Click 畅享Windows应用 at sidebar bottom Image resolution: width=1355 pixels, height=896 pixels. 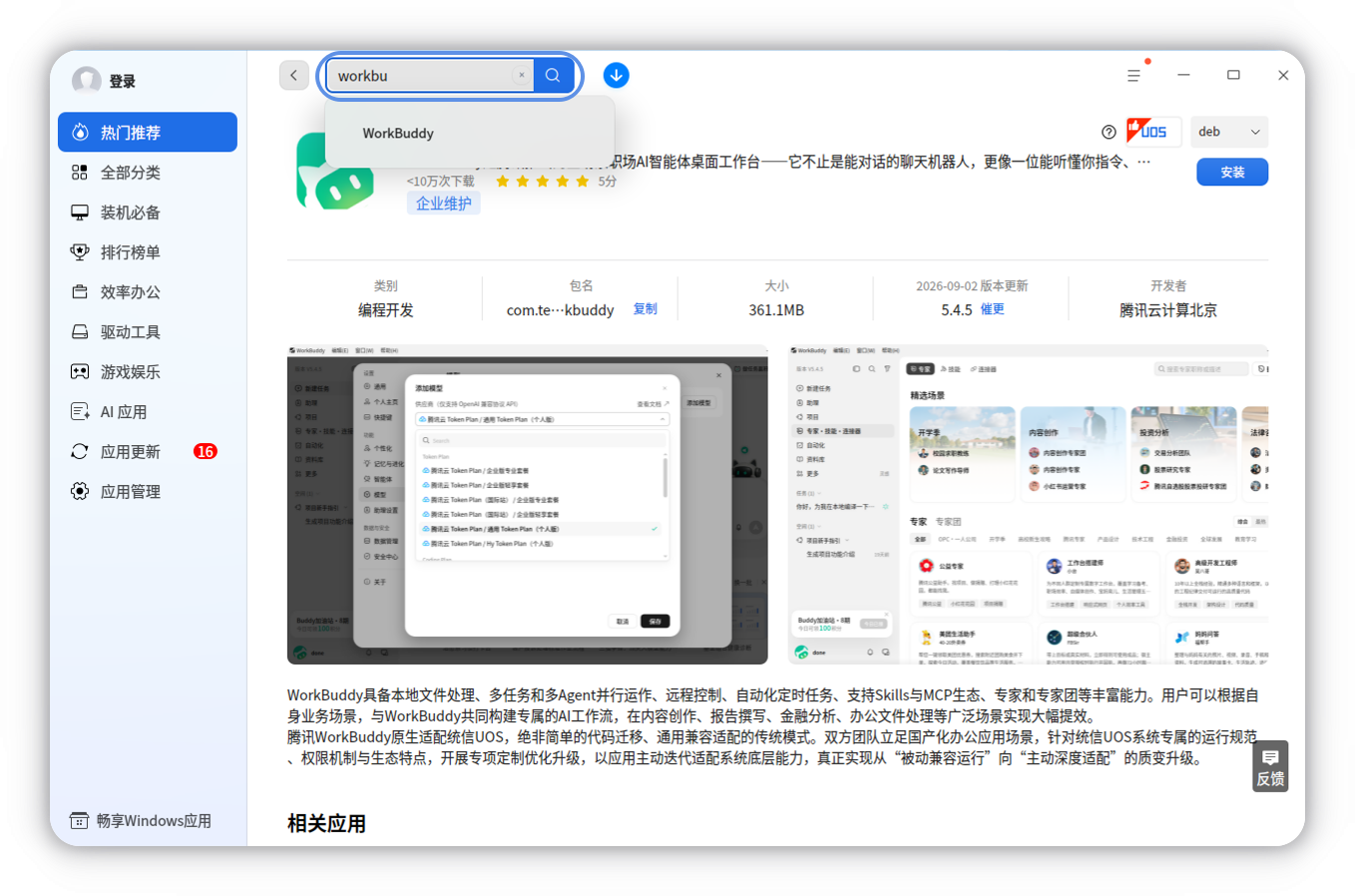pyautogui.click(x=141, y=820)
